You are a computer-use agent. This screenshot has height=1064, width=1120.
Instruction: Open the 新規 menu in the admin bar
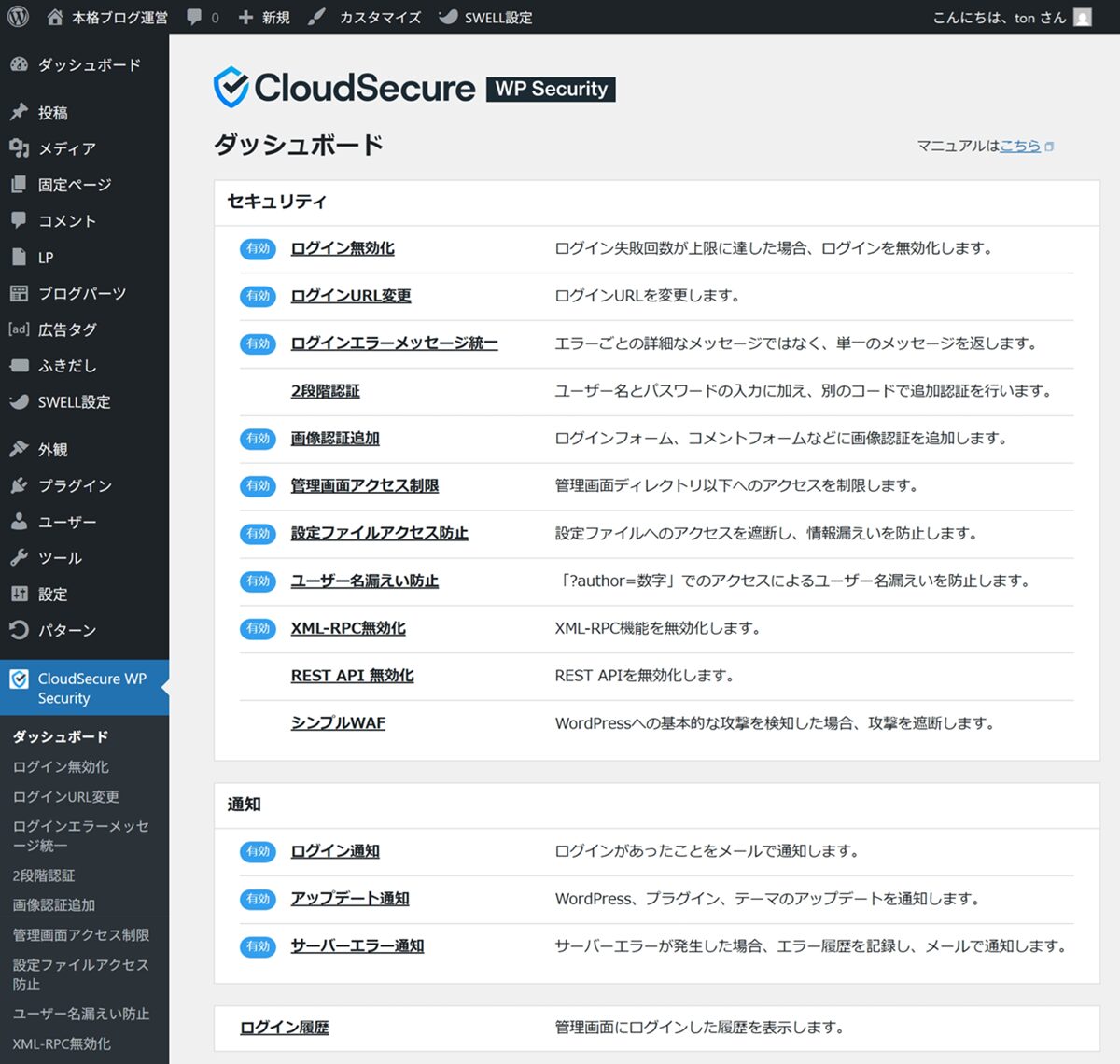264,18
